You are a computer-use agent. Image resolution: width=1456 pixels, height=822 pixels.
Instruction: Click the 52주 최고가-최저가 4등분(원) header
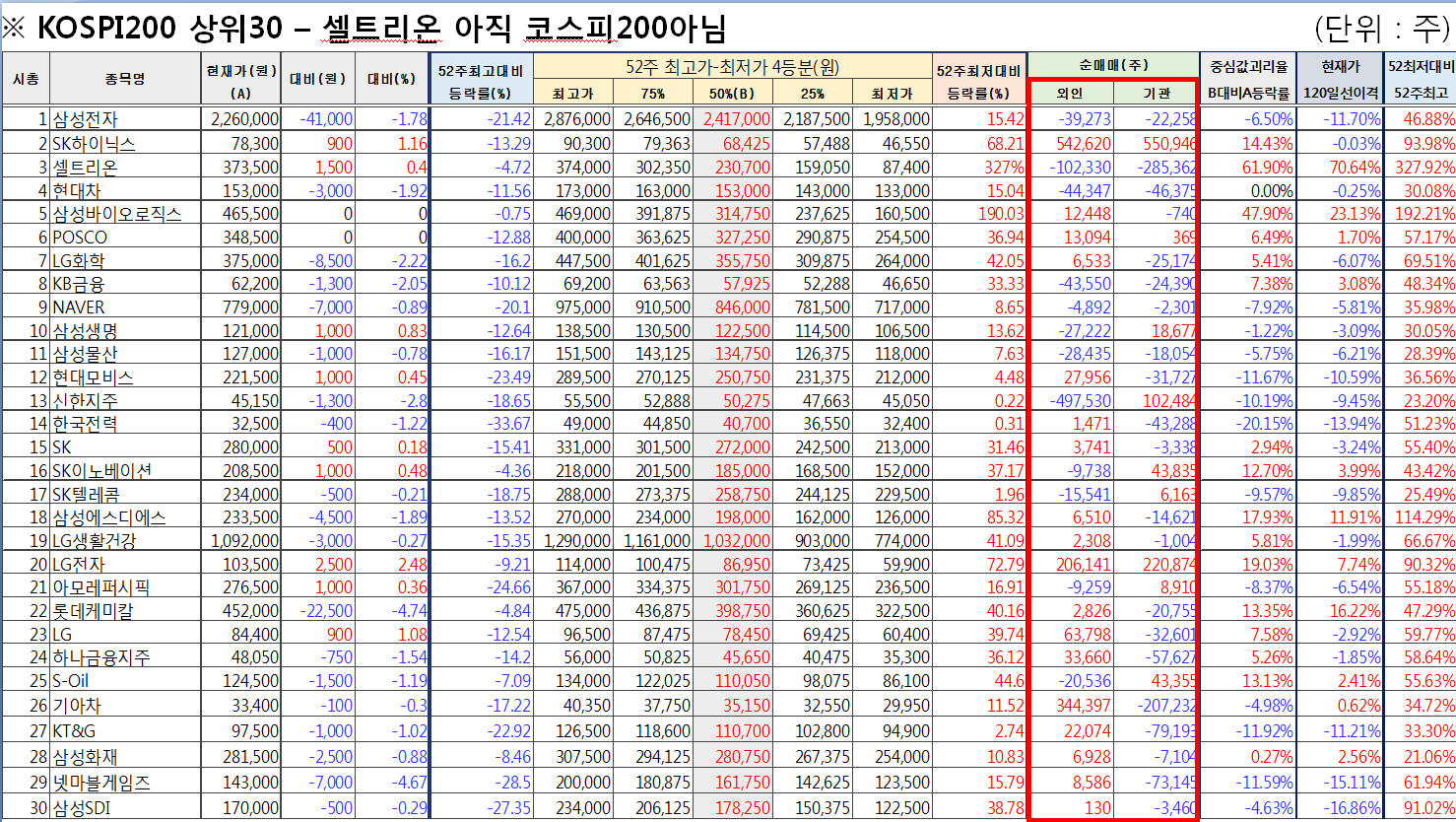tap(732, 67)
